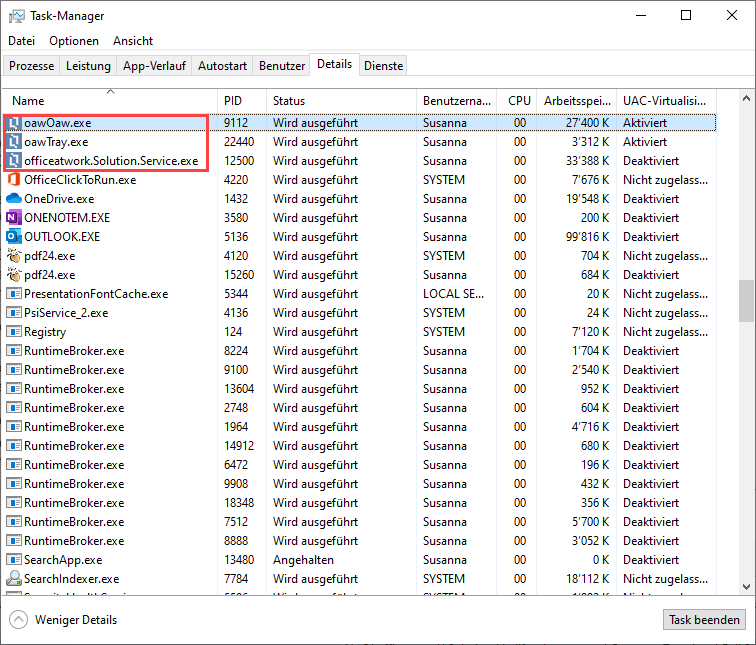This screenshot has width=756, height=645.
Task: Select the SearchApp.exe process name
Action: (x=63, y=560)
